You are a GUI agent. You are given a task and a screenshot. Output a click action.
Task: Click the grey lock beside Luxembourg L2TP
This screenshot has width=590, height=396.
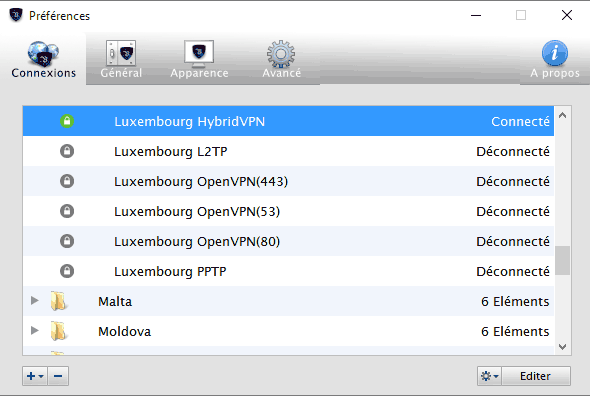[67, 151]
